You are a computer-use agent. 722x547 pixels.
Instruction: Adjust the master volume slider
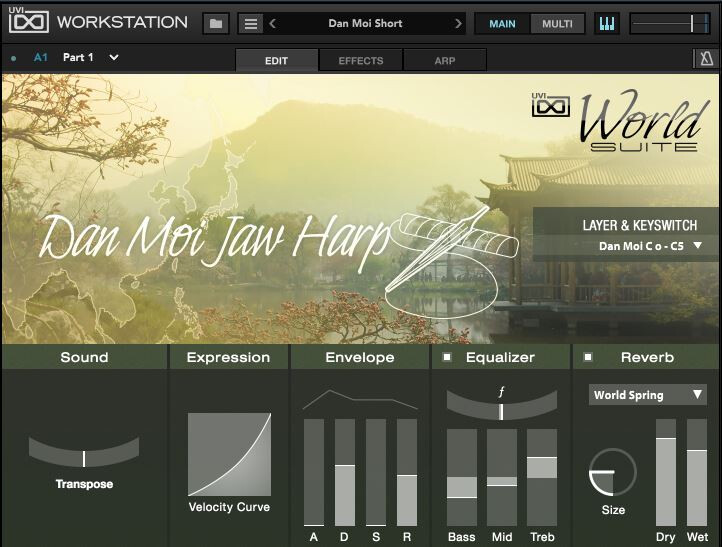(x=670, y=23)
